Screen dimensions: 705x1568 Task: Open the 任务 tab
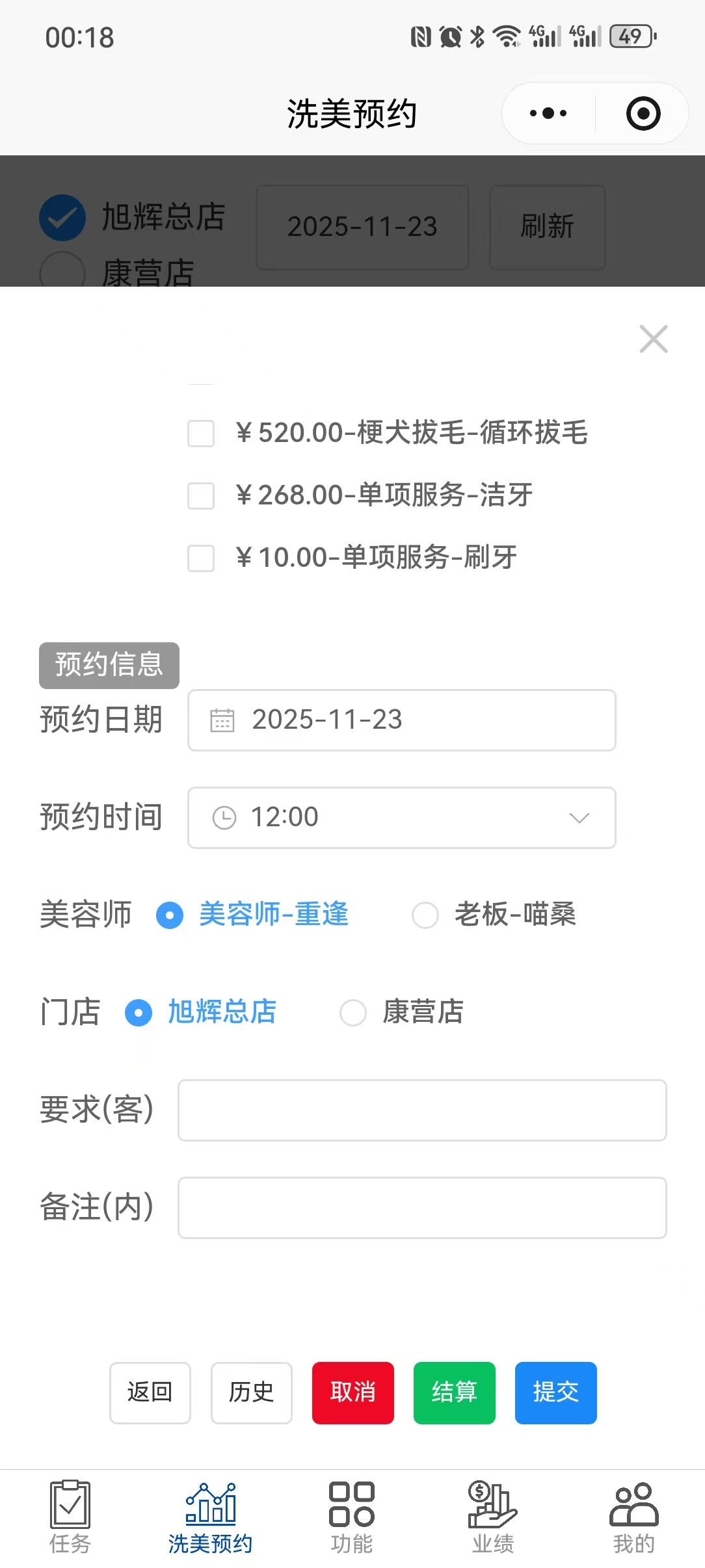[70, 1516]
